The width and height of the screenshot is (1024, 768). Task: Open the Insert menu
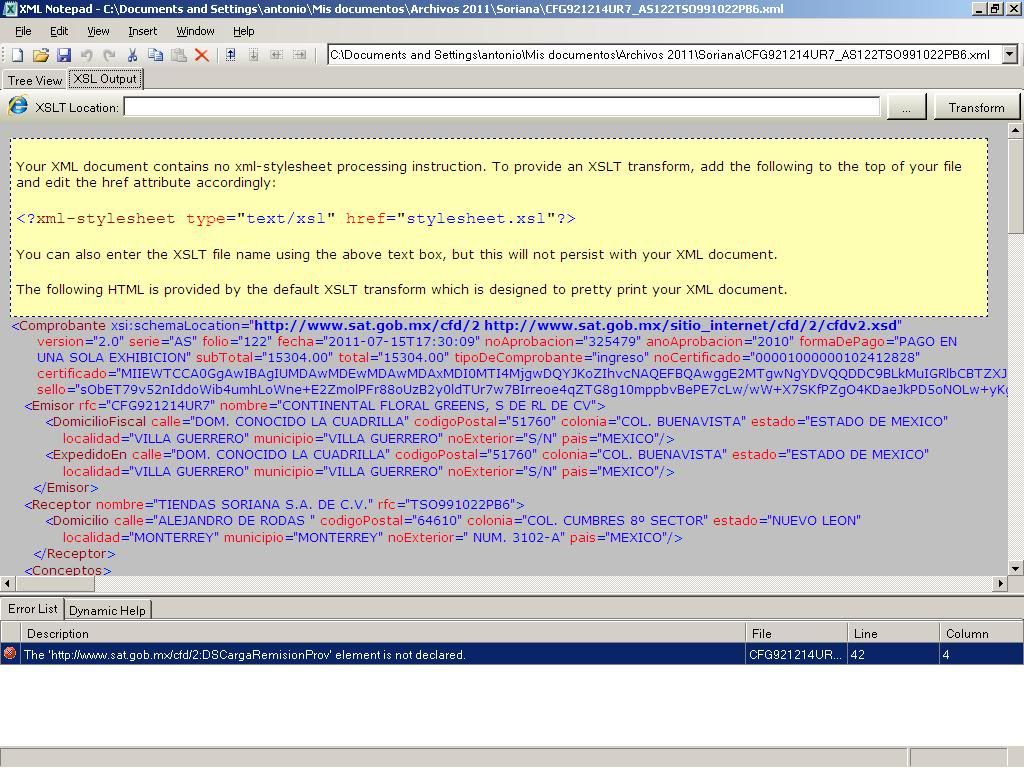(x=142, y=31)
